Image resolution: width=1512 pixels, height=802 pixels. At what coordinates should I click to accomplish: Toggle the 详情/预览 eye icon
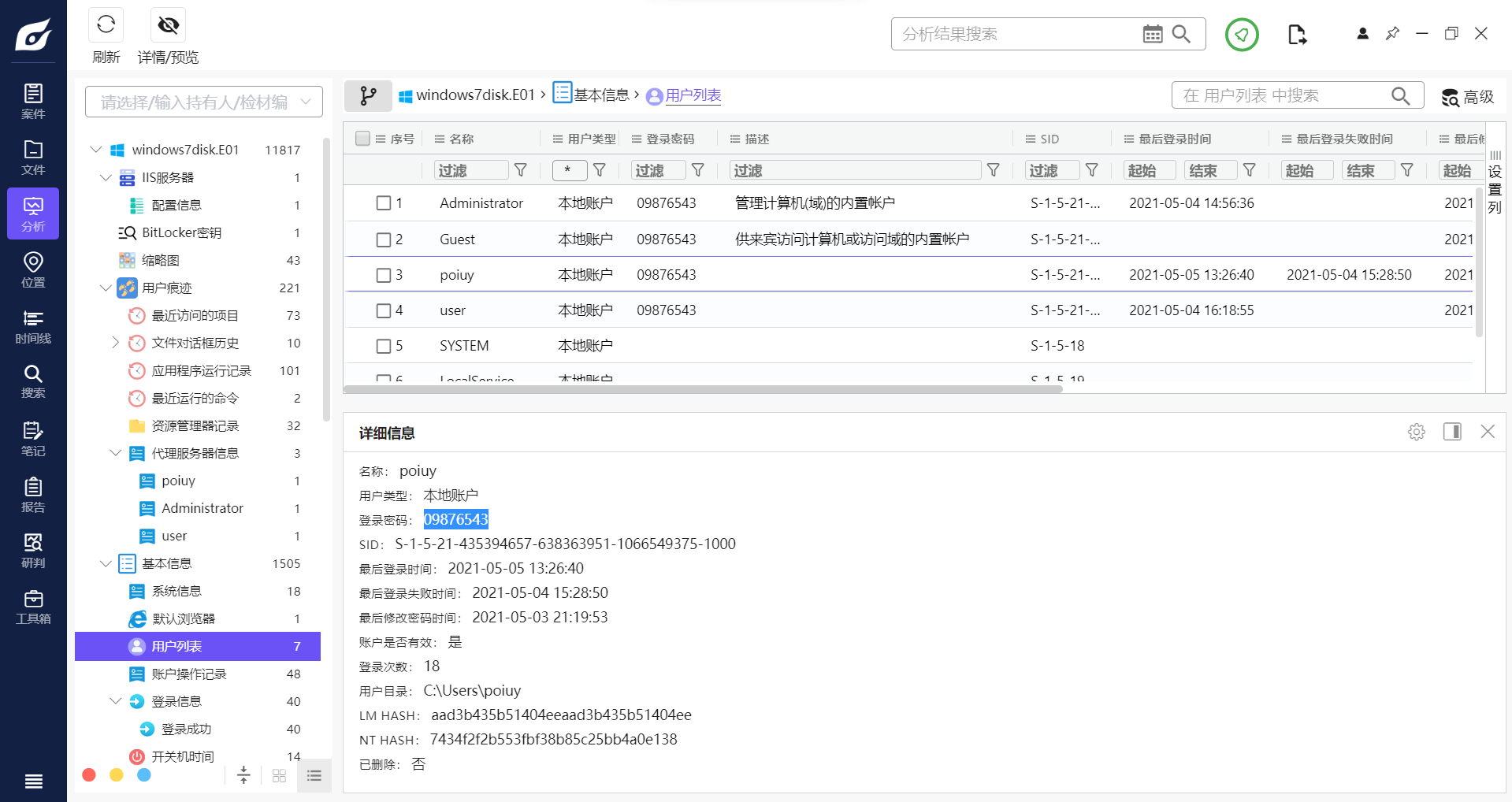(168, 25)
